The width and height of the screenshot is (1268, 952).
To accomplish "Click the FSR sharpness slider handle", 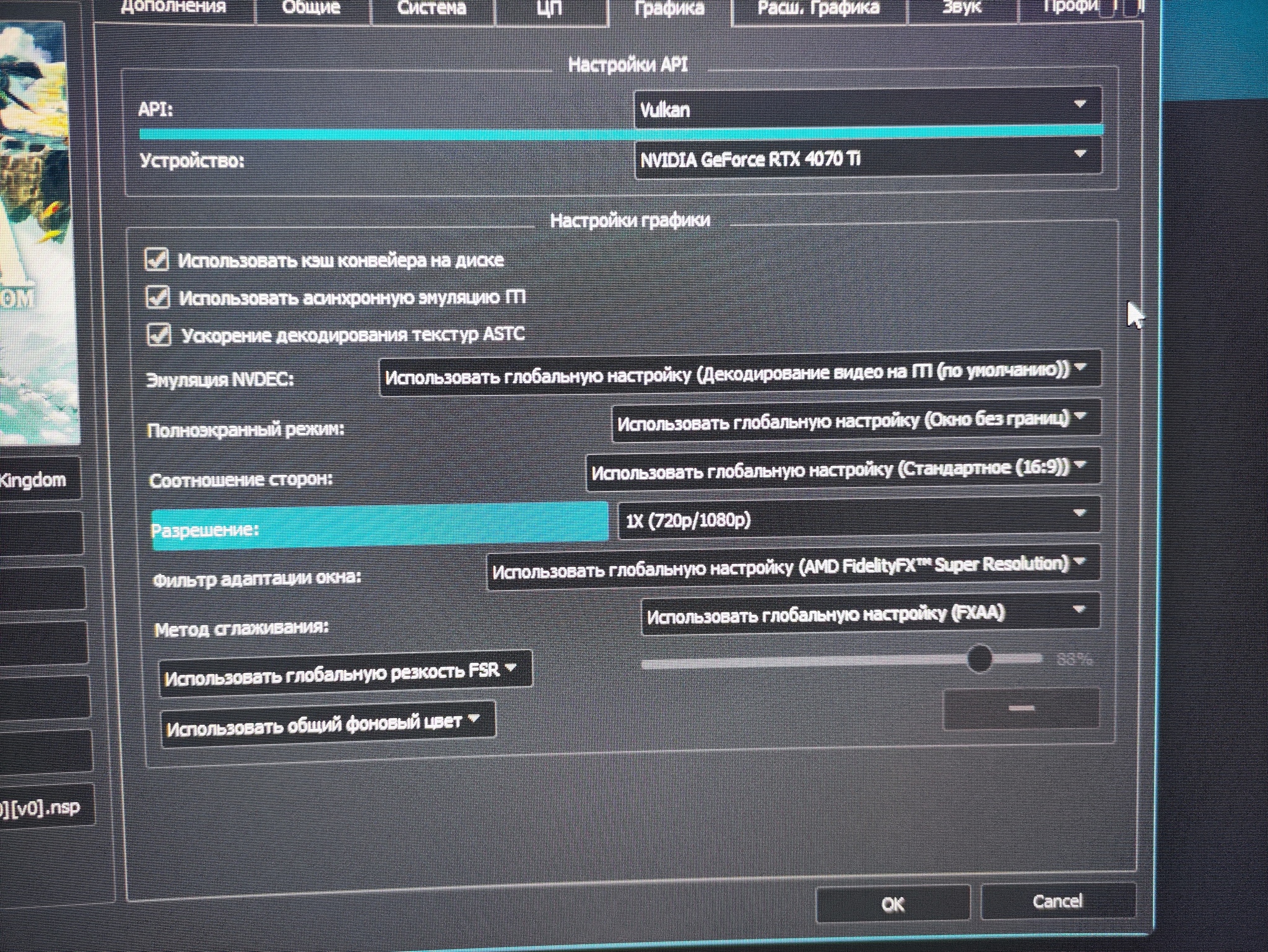I will pos(979,659).
